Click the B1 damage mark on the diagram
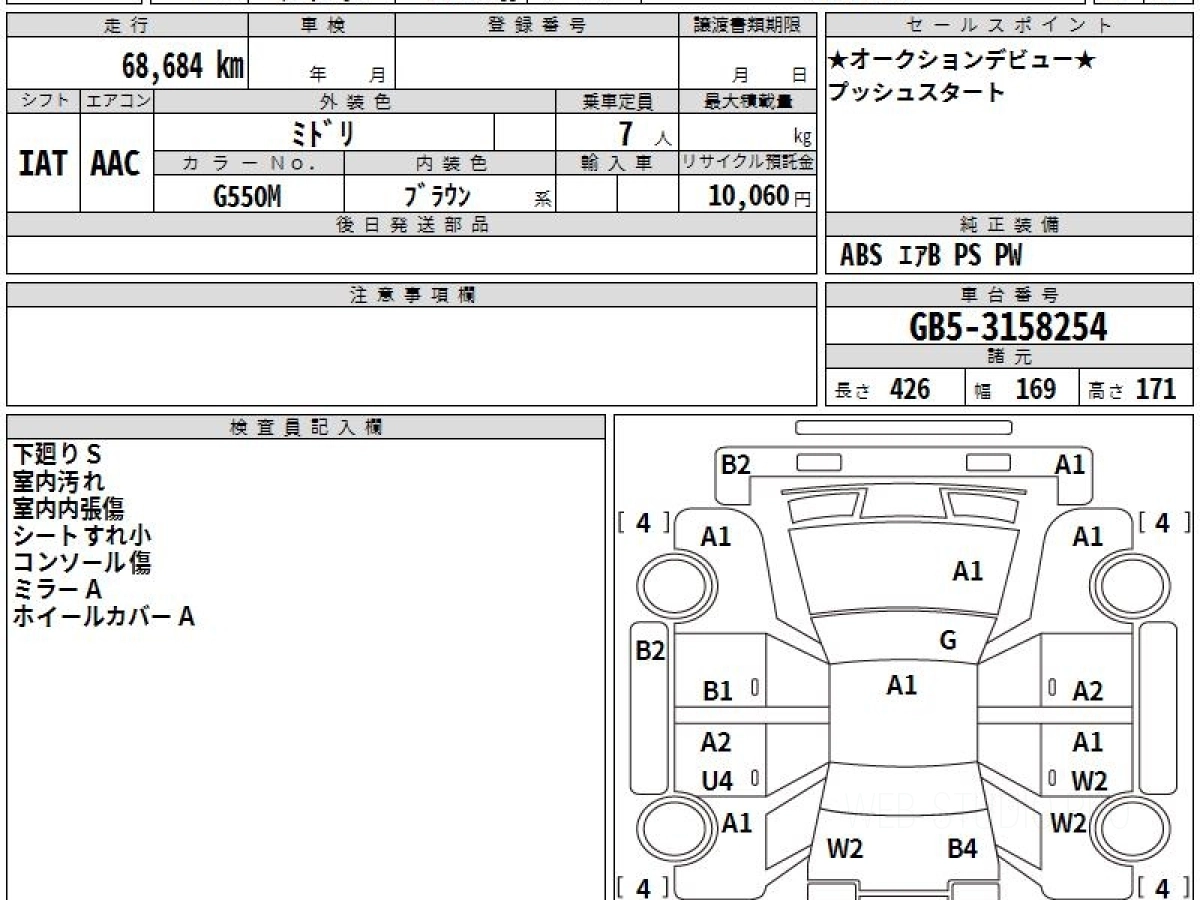Viewport: 1200px width, 900px height. coord(717,691)
